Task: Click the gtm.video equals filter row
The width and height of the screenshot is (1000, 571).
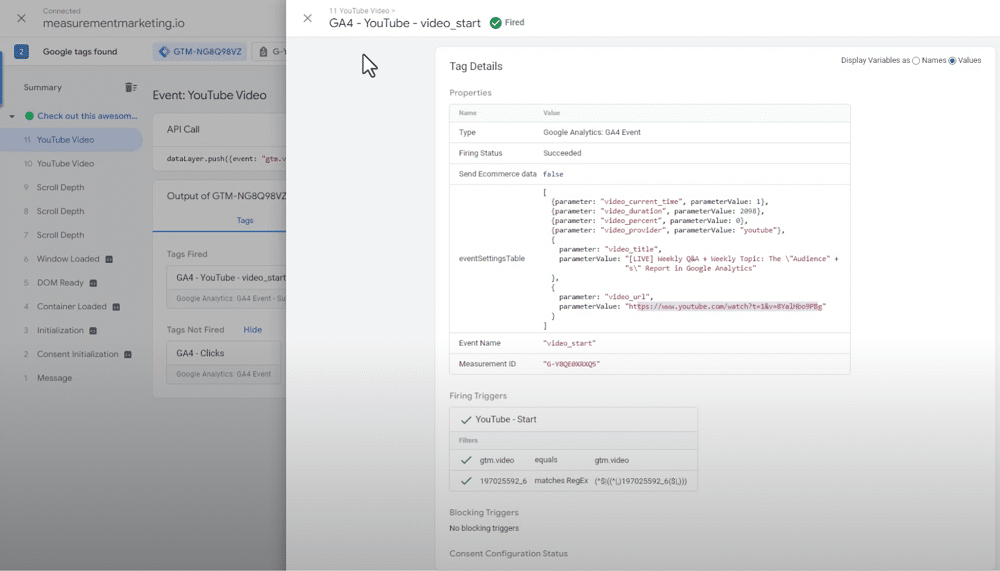Action: [x=573, y=460]
